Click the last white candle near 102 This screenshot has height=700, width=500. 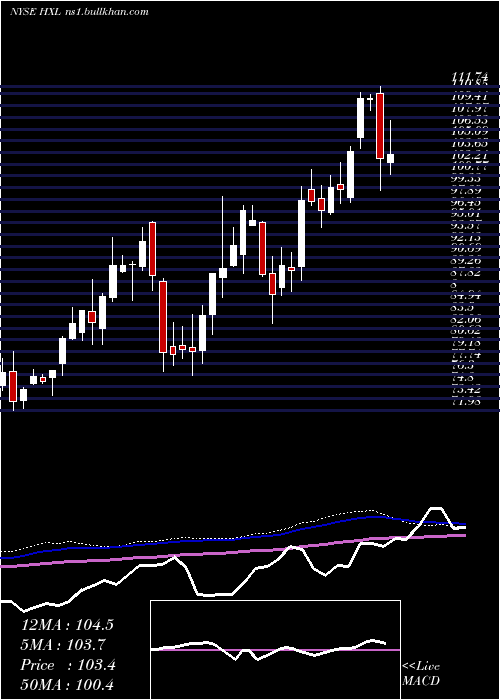390,158
